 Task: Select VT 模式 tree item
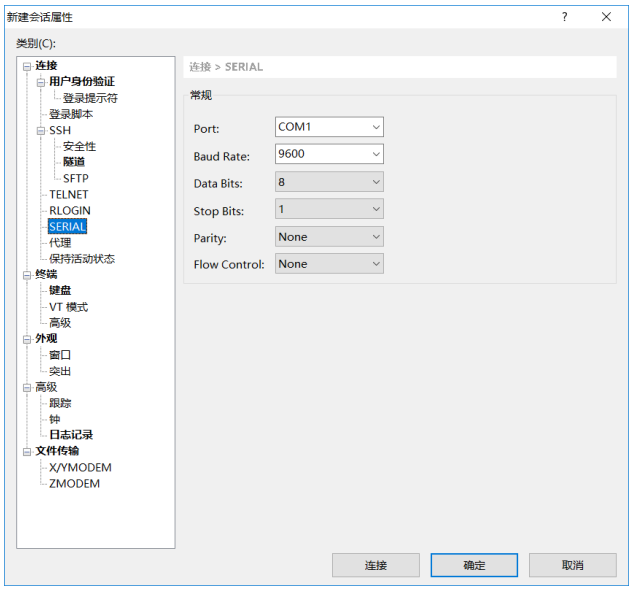tap(68, 307)
